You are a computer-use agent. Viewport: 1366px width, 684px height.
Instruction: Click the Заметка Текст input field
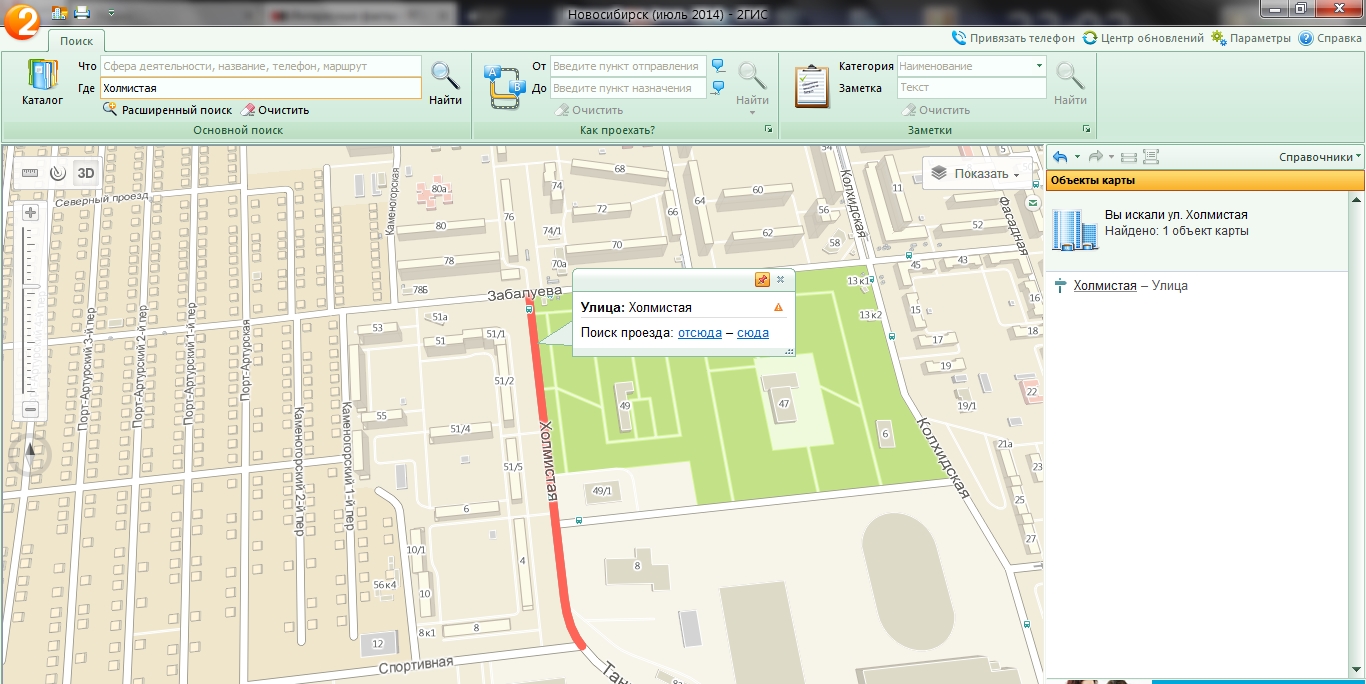[972, 88]
